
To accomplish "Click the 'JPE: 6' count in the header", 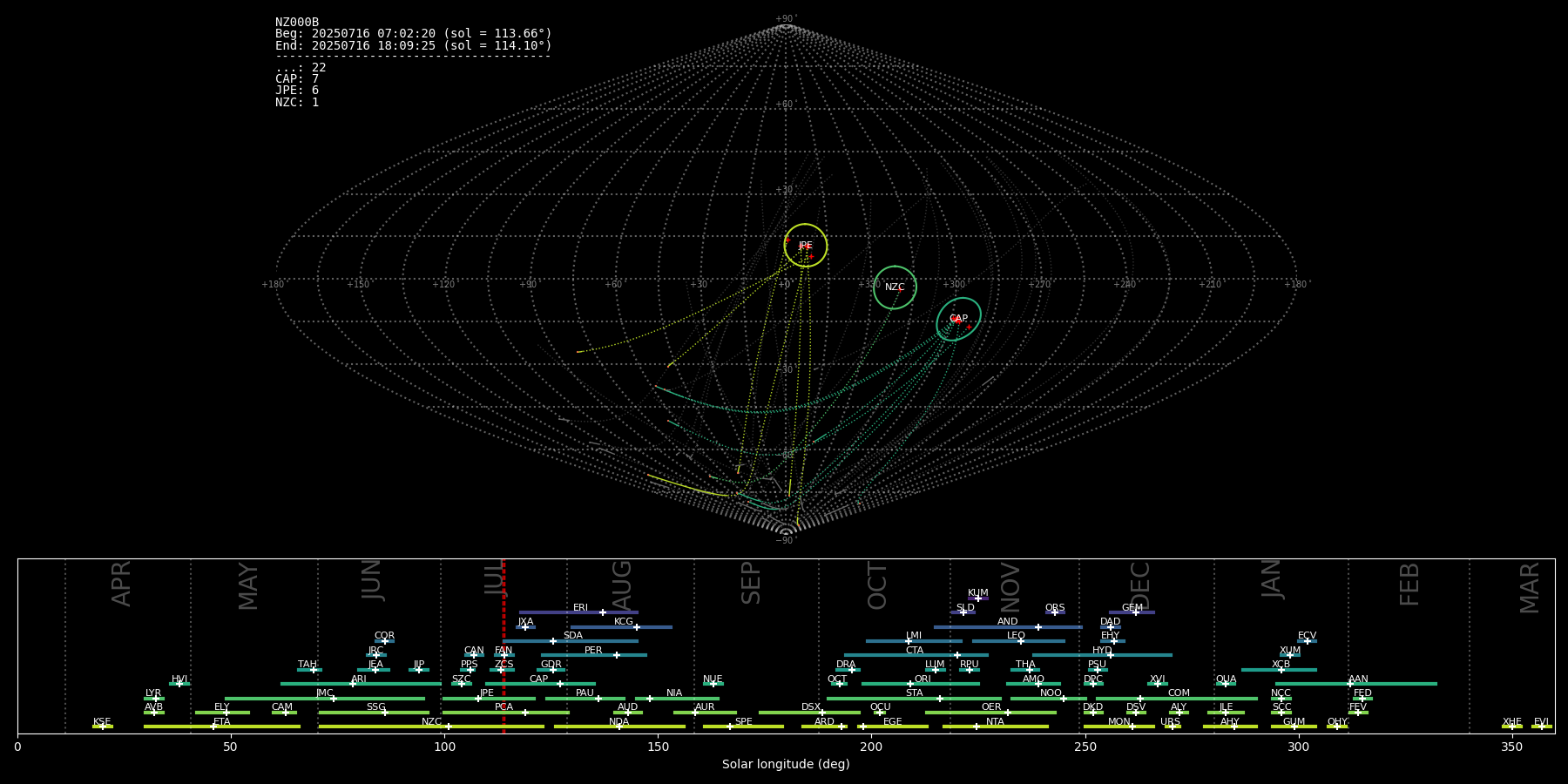I will pyautogui.click(x=297, y=91).
